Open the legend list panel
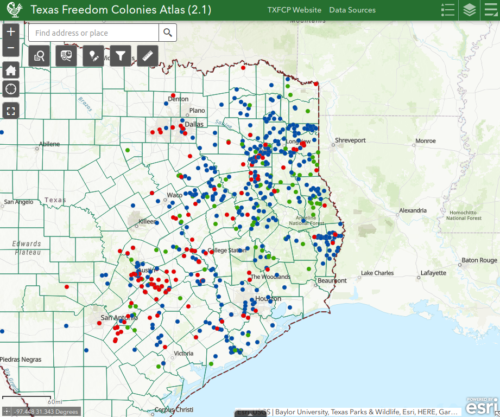 448,10
